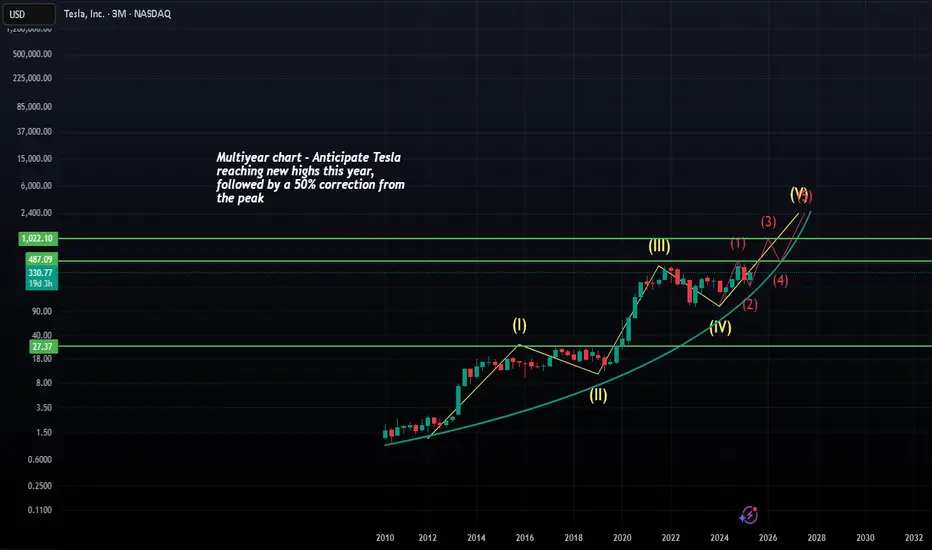Click the 2,400.00 price axis label

pos(36,213)
